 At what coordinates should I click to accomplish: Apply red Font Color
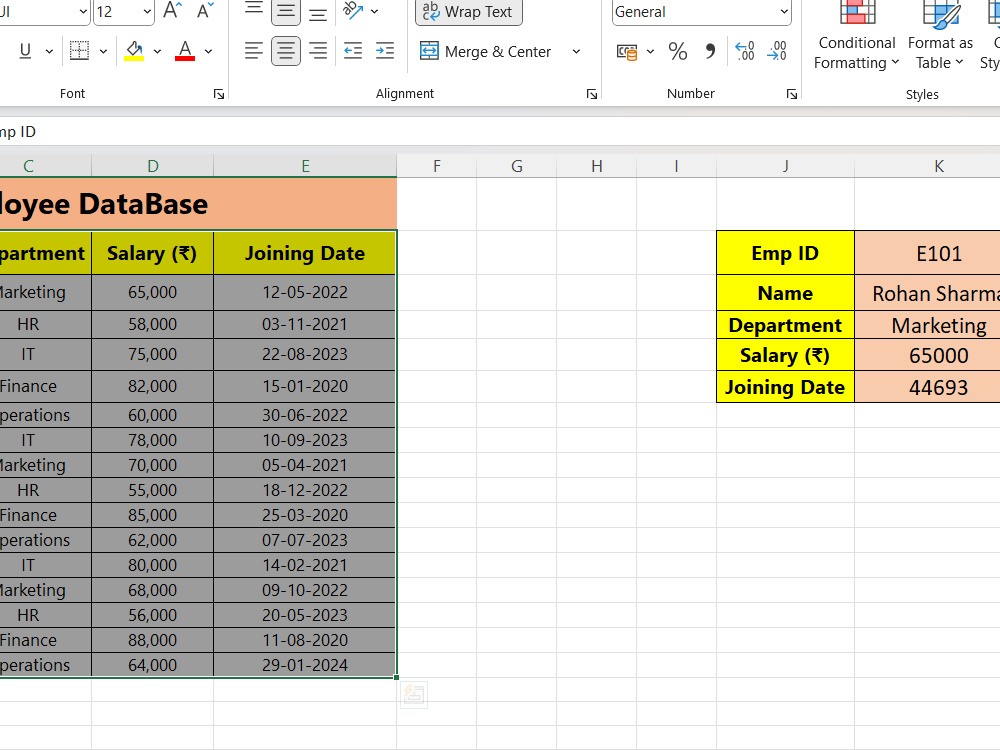(185, 51)
